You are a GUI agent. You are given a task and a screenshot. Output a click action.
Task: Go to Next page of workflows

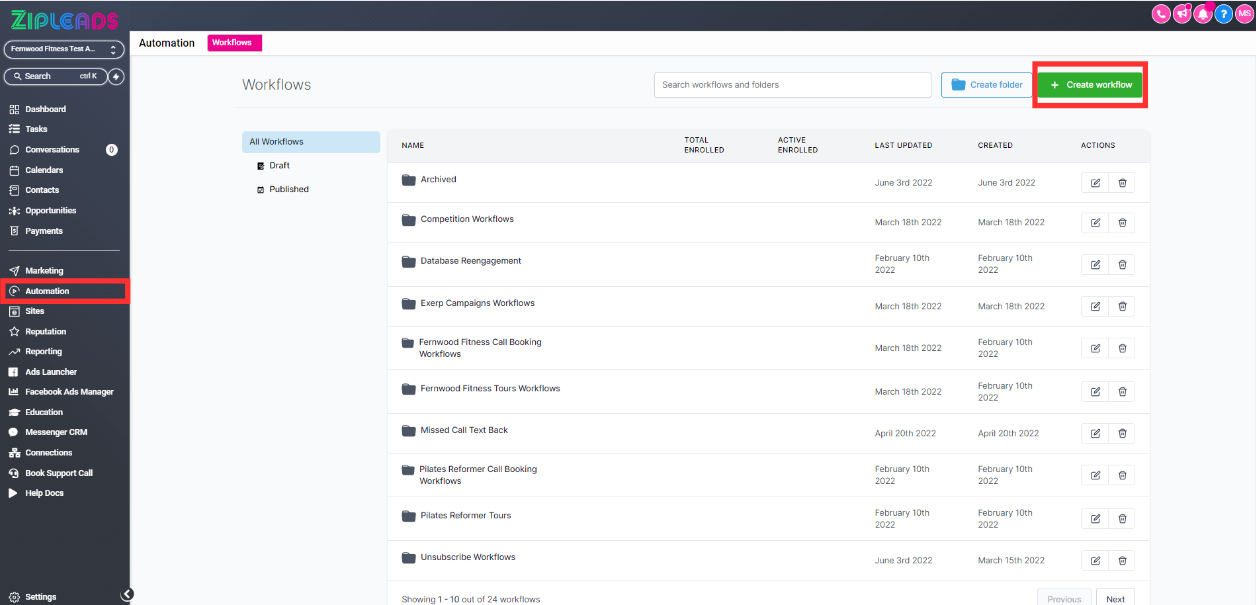(x=1115, y=599)
